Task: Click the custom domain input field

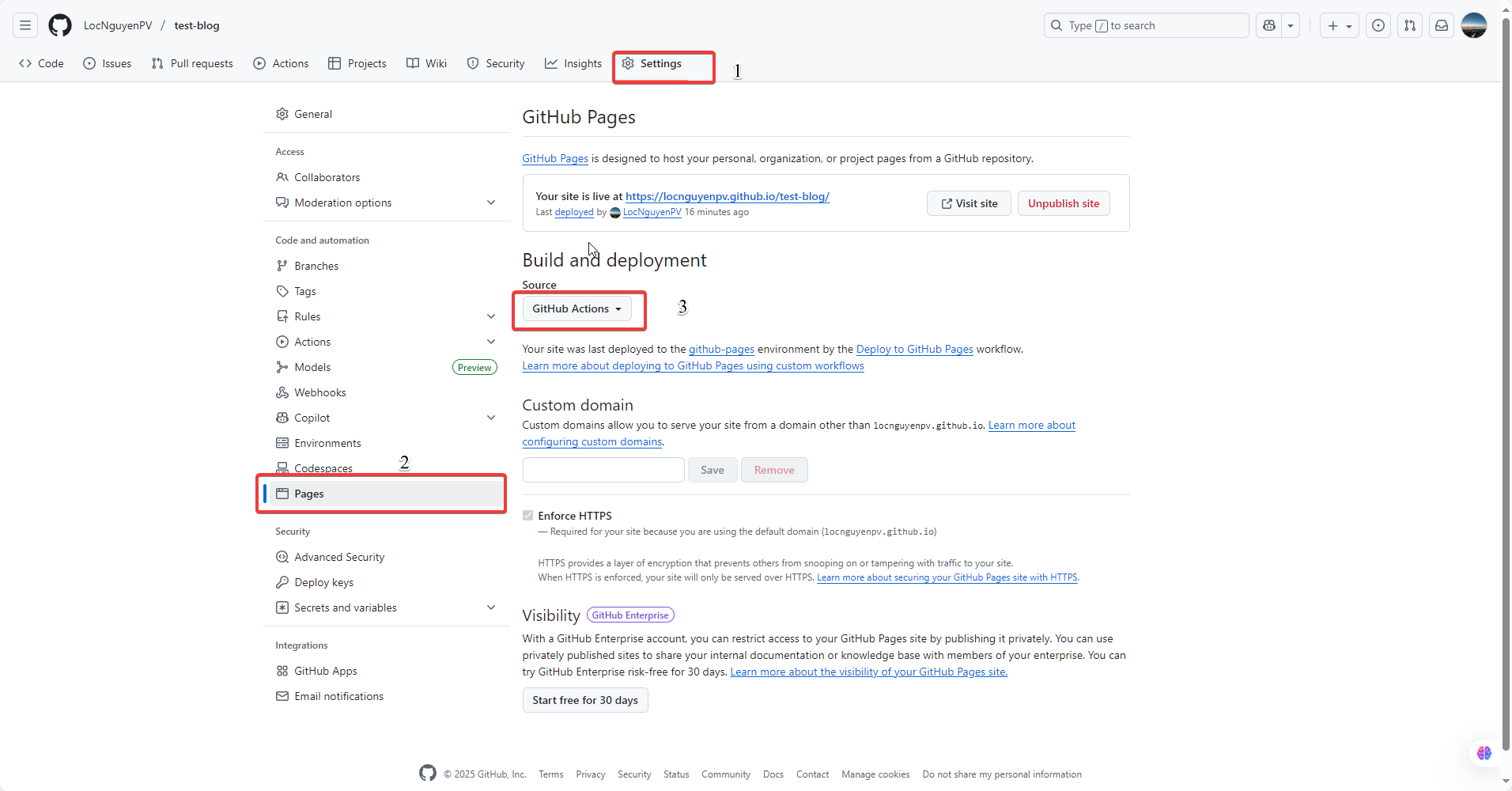Action: [603, 470]
